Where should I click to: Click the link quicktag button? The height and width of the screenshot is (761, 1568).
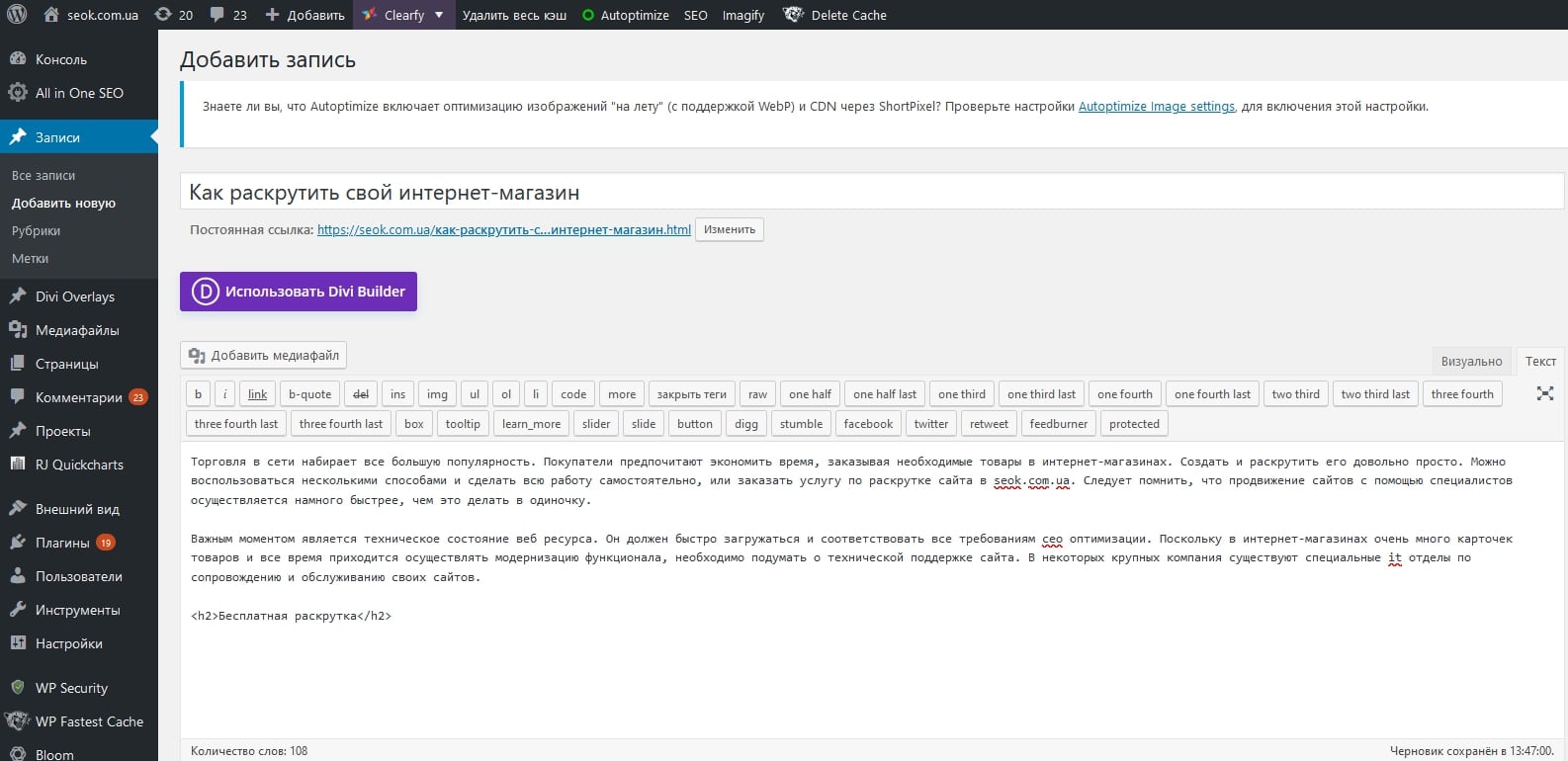click(x=257, y=393)
